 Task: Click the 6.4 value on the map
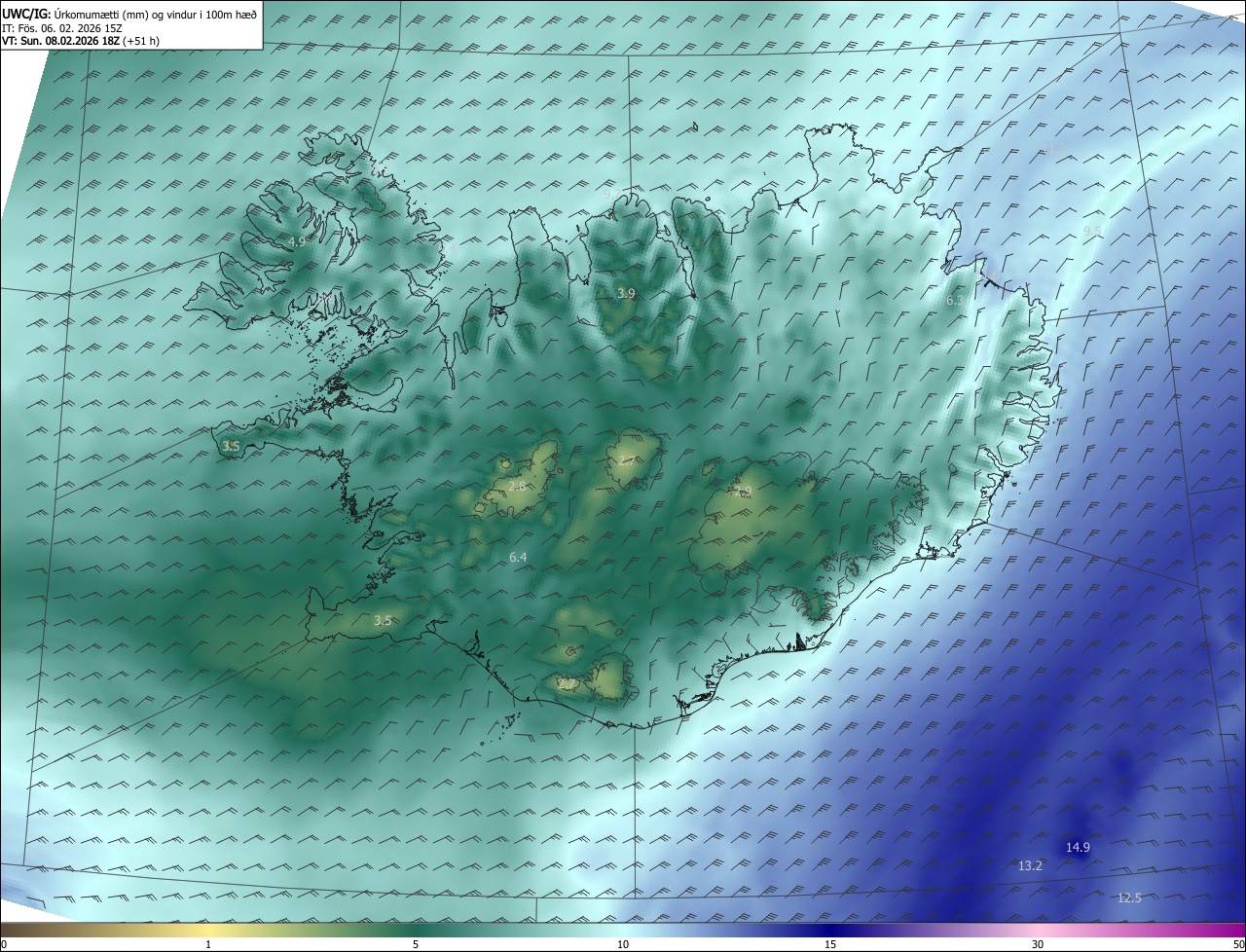[518, 557]
